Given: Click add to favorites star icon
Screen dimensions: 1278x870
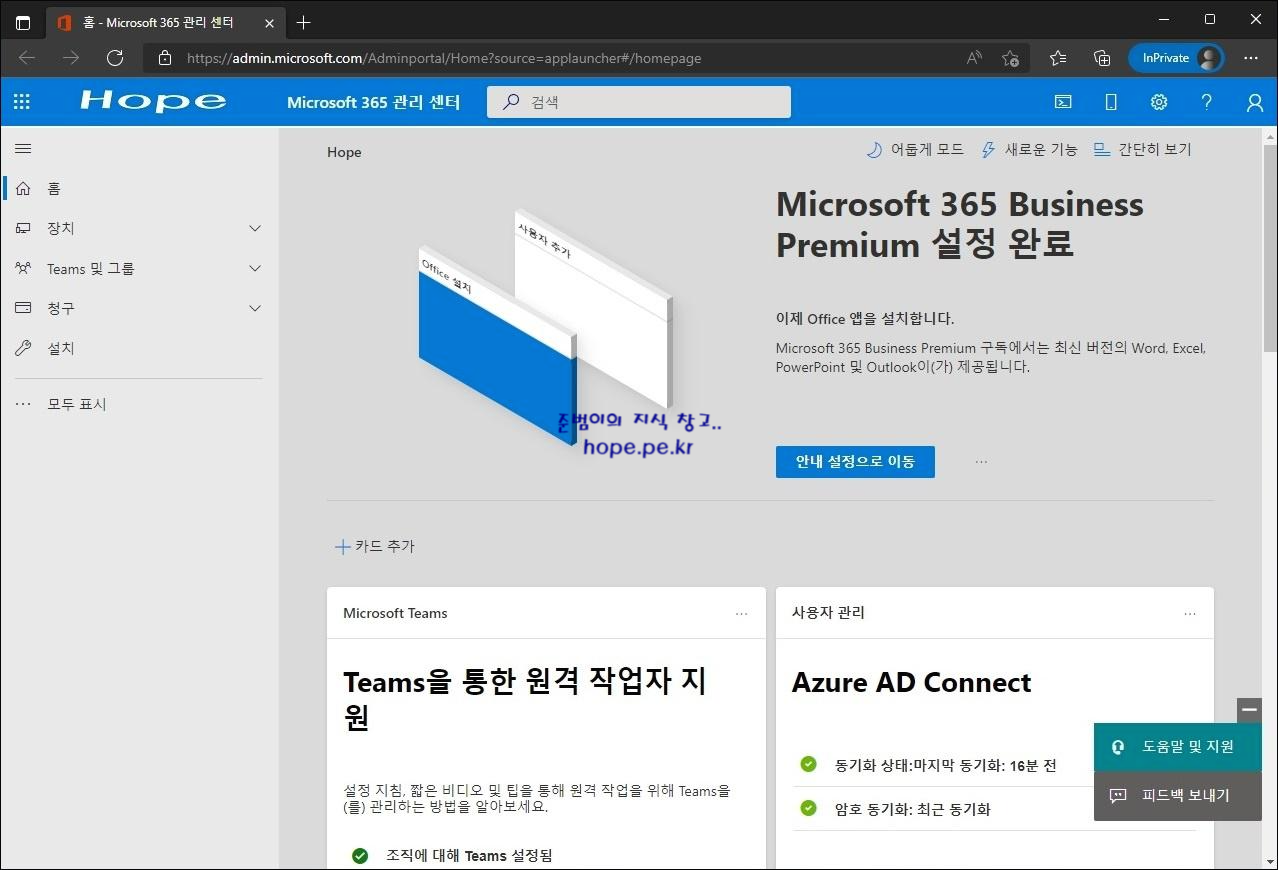Looking at the screenshot, I should [x=1010, y=58].
